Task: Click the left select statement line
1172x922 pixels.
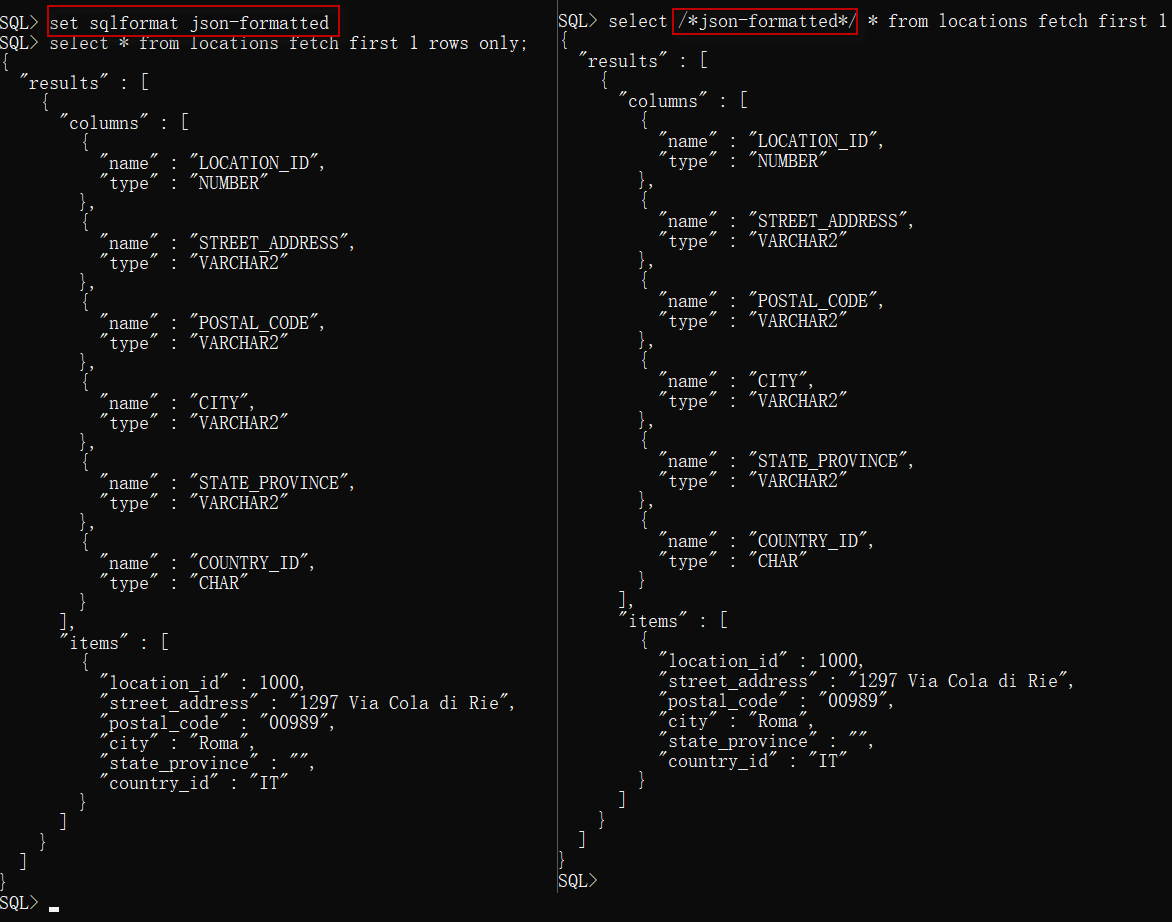Action: click(x=288, y=43)
